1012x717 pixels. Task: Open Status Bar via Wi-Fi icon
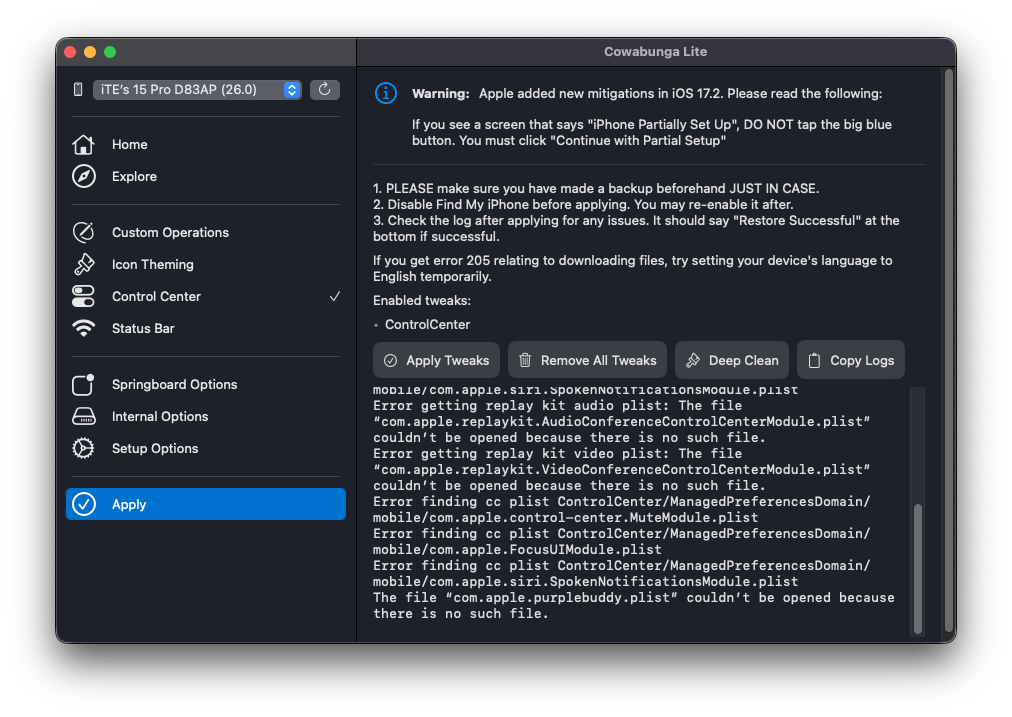(83, 328)
